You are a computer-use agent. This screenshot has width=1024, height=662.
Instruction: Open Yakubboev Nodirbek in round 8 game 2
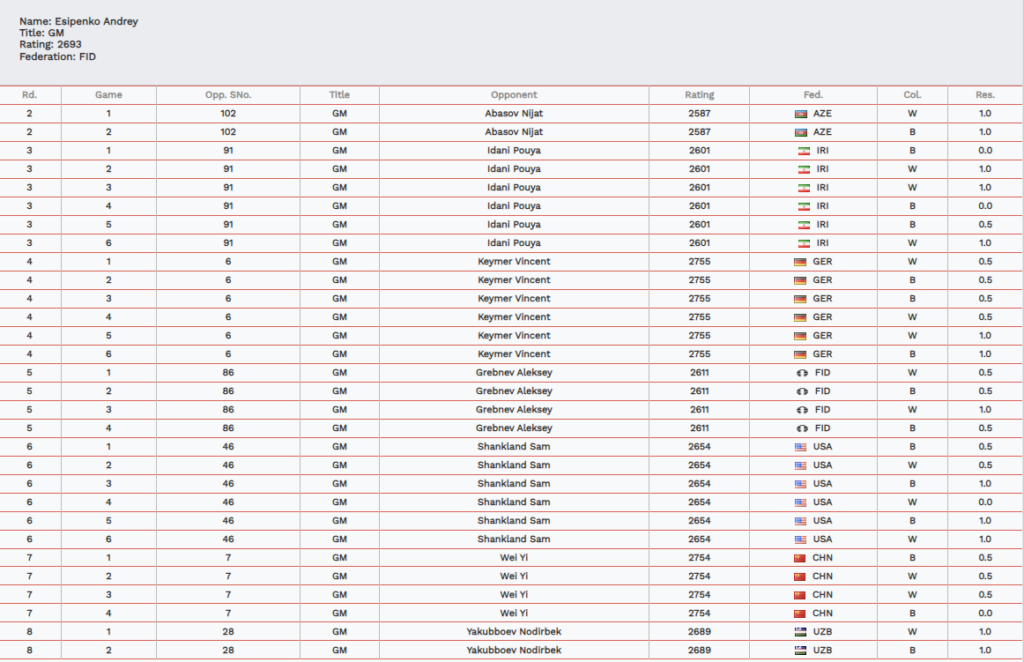(513, 650)
